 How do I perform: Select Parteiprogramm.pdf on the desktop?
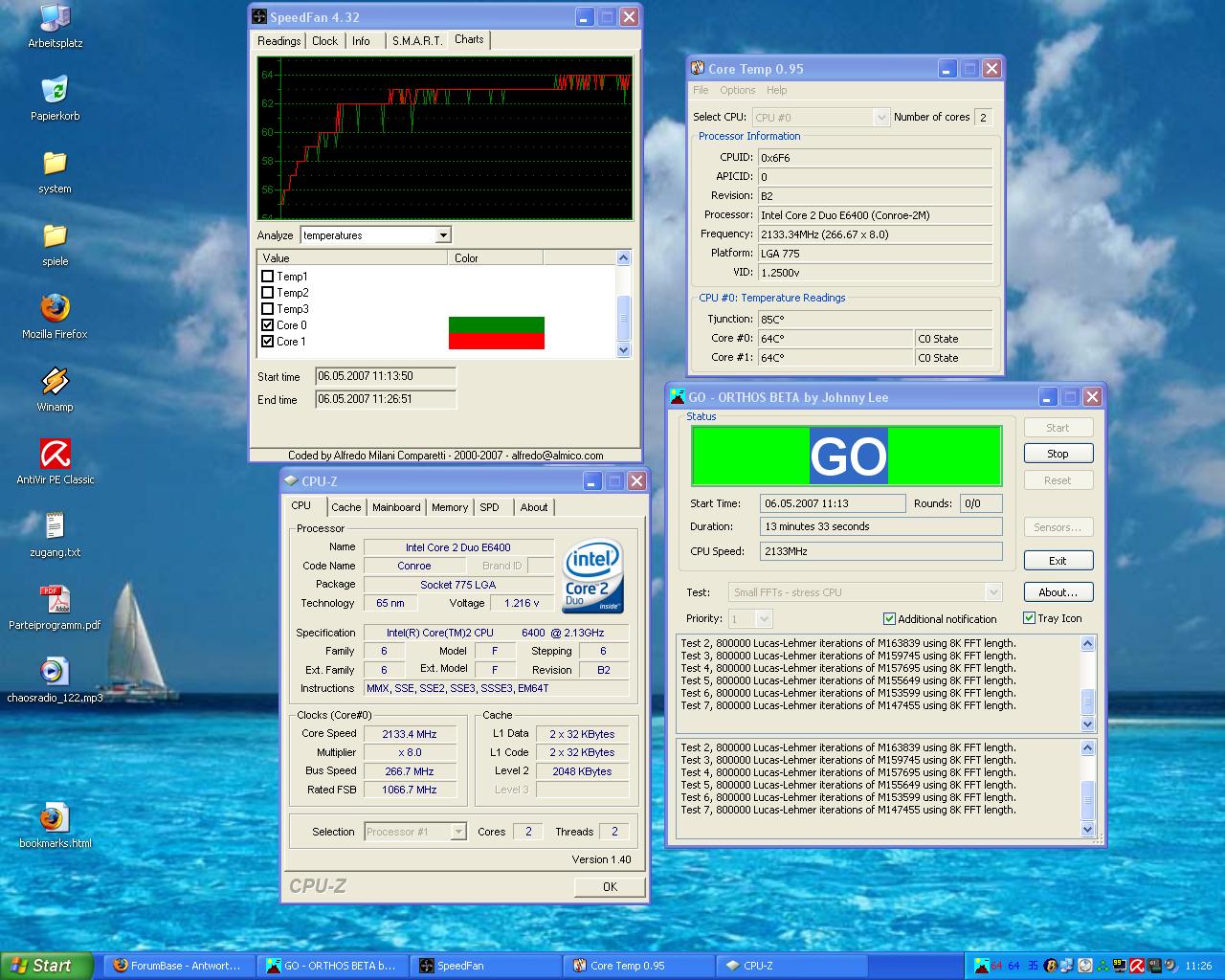click(x=55, y=608)
